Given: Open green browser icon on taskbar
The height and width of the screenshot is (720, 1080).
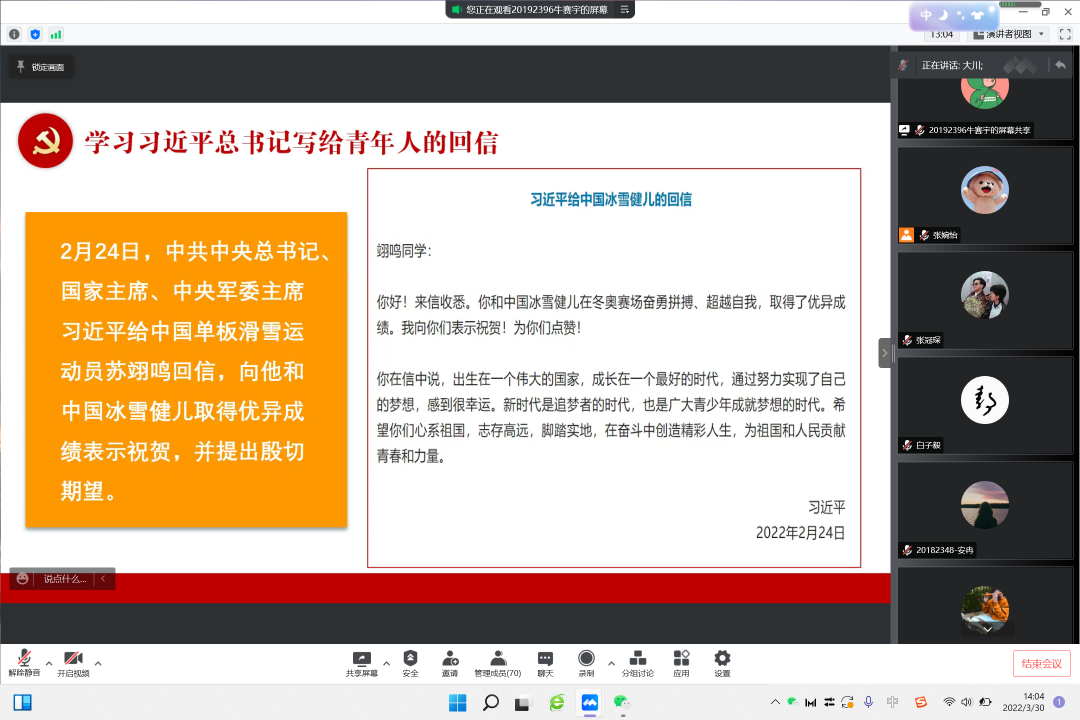Looking at the screenshot, I should [x=557, y=703].
